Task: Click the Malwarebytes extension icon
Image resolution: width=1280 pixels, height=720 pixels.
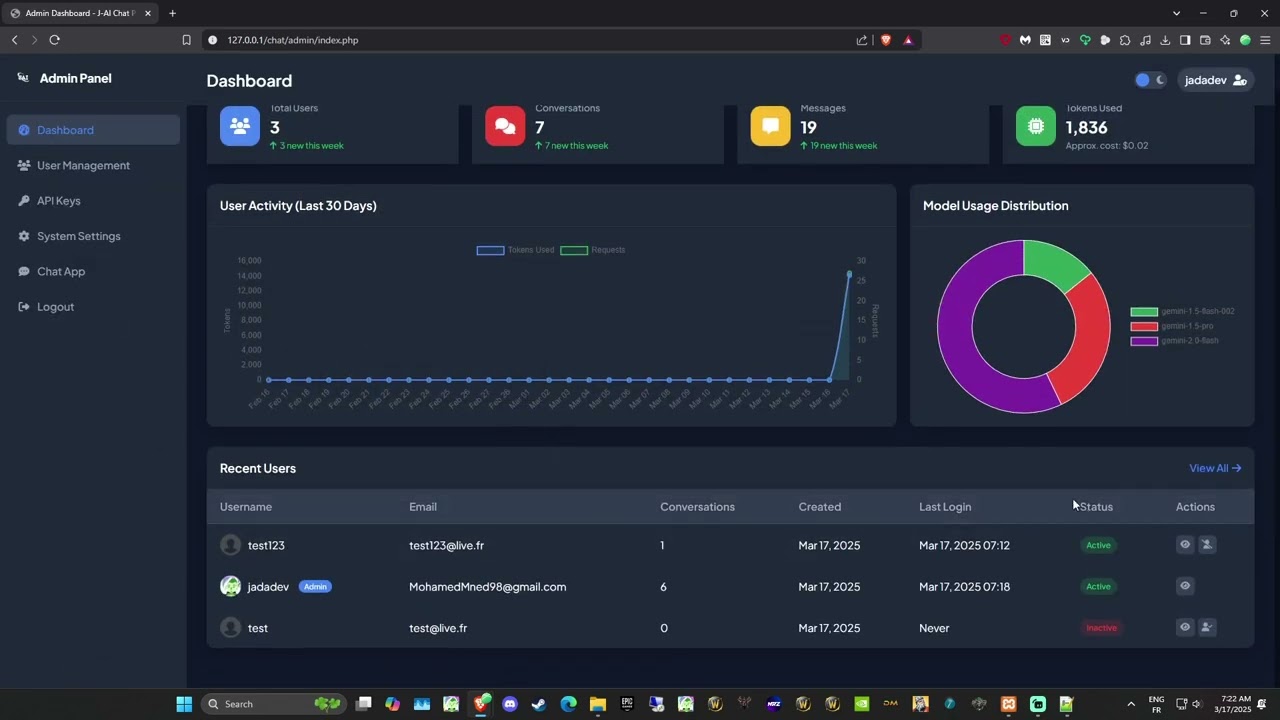Action: 1025,40
